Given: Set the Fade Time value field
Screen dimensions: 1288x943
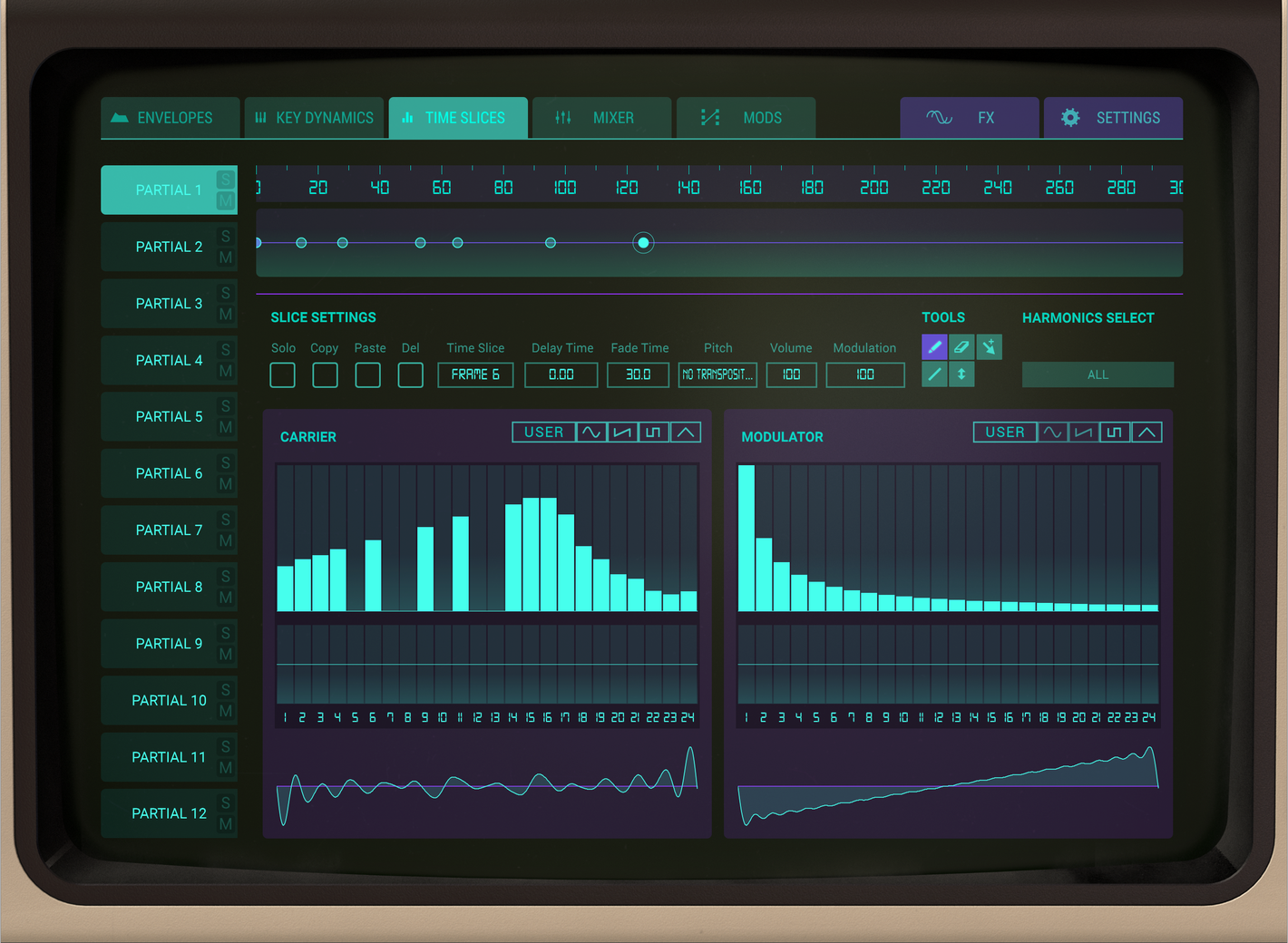Looking at the screenshot, I should (638, 374).
